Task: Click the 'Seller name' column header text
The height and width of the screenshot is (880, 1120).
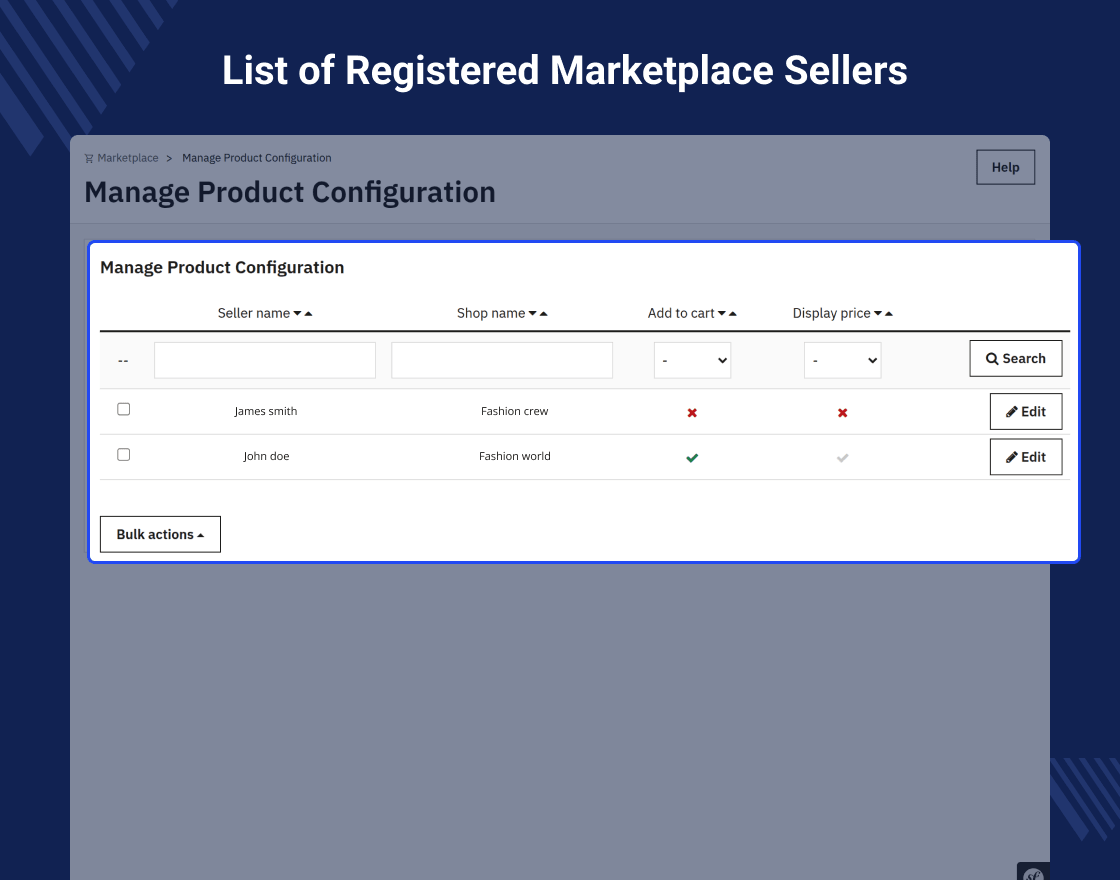Action: point(254,314)
